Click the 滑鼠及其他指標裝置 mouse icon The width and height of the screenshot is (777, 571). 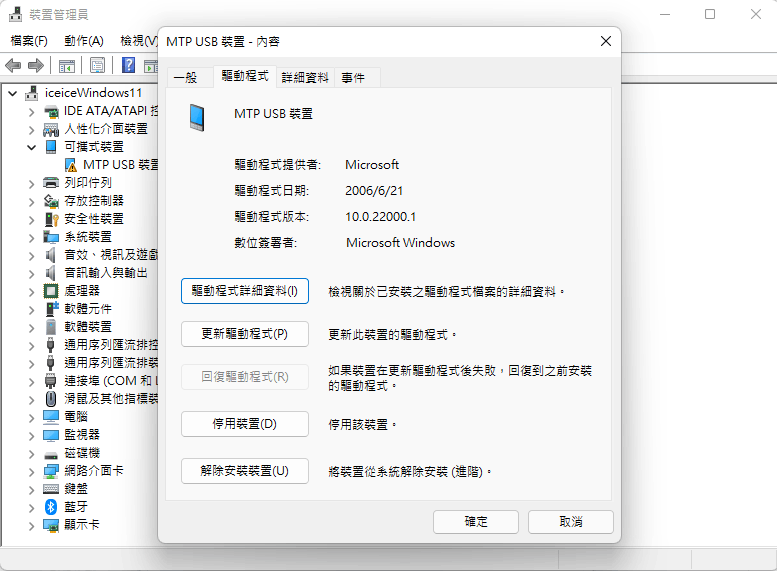(51, 399)
